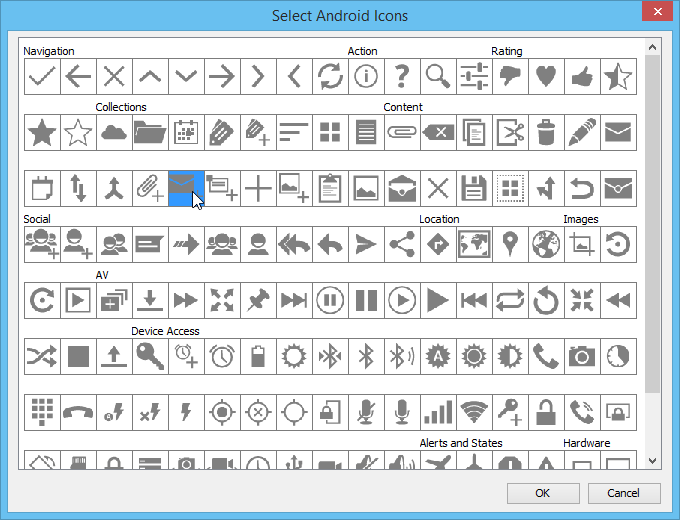Choose the refresh circular arrows icon
This screenshot has height=520, width=680.
(x=330, y=76)
